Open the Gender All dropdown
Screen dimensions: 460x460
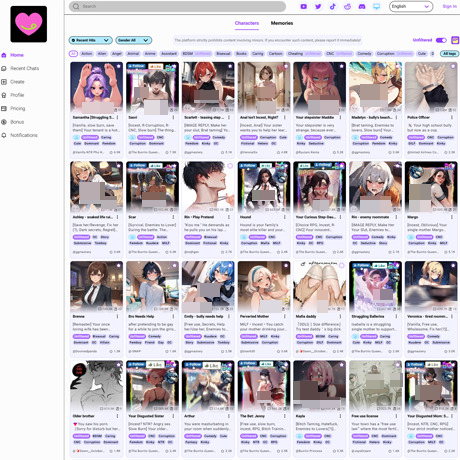click(x=134, y=40)
